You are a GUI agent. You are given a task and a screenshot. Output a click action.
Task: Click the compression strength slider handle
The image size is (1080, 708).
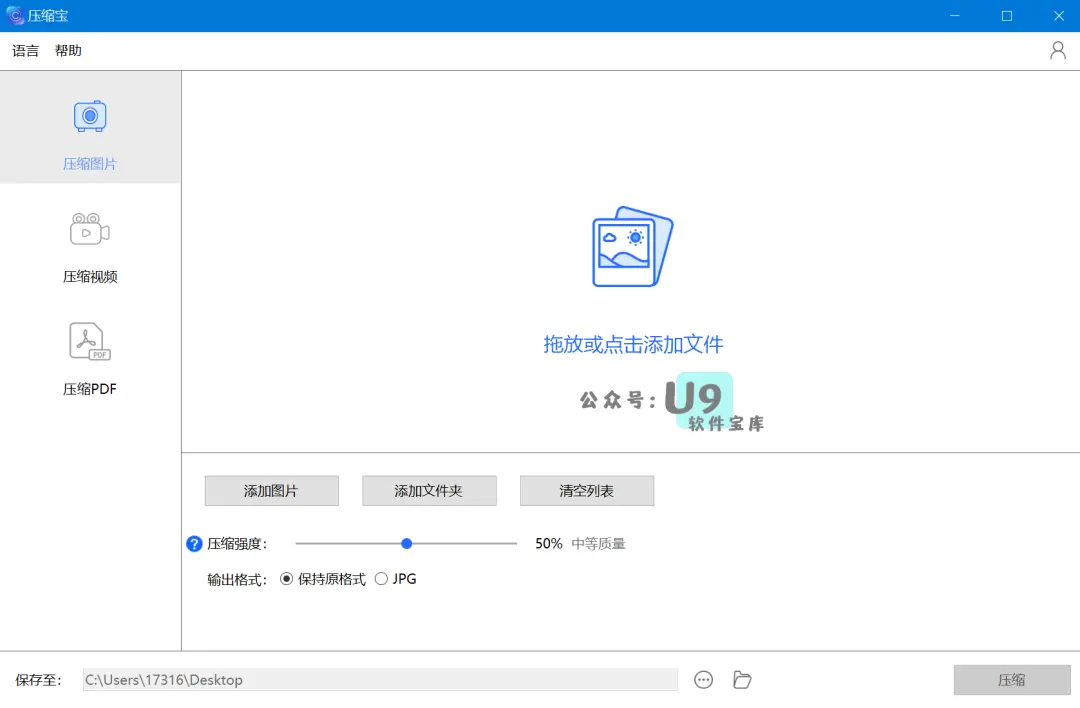point(406,543)
